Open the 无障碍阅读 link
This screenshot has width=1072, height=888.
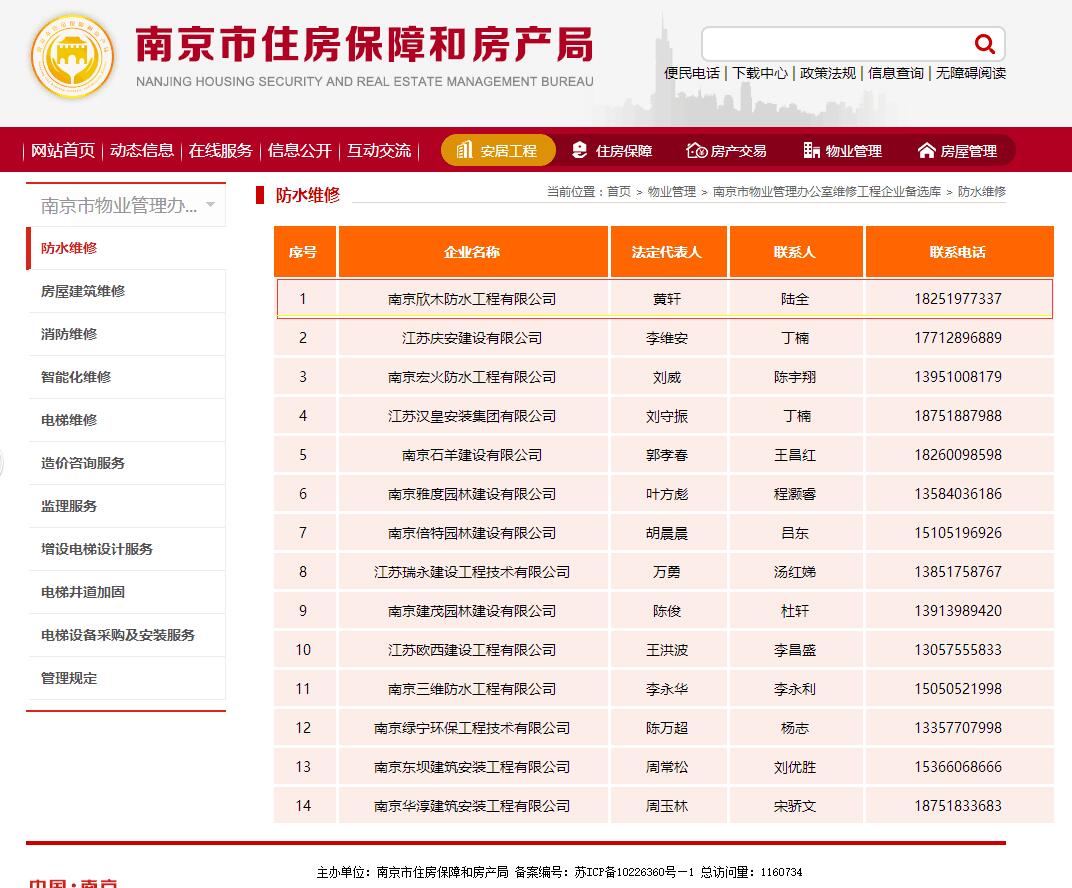point(970,73)
